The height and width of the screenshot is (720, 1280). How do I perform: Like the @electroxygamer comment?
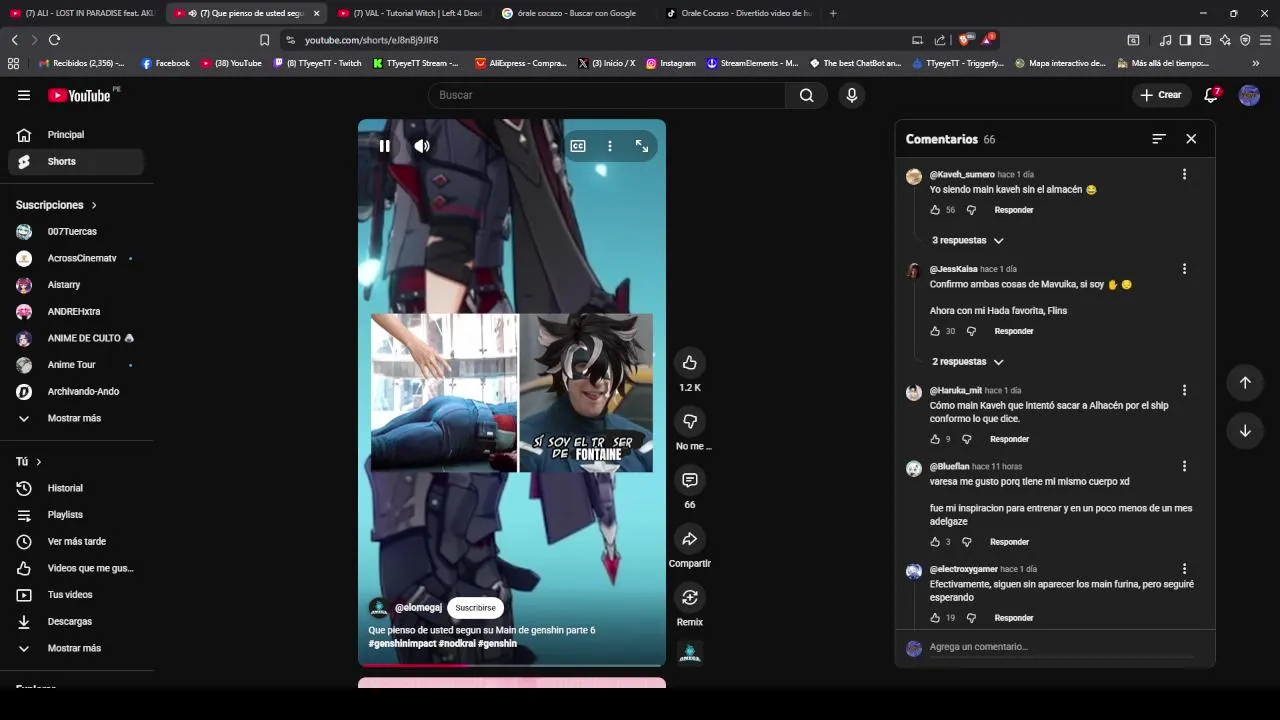(x=935, y=618)
